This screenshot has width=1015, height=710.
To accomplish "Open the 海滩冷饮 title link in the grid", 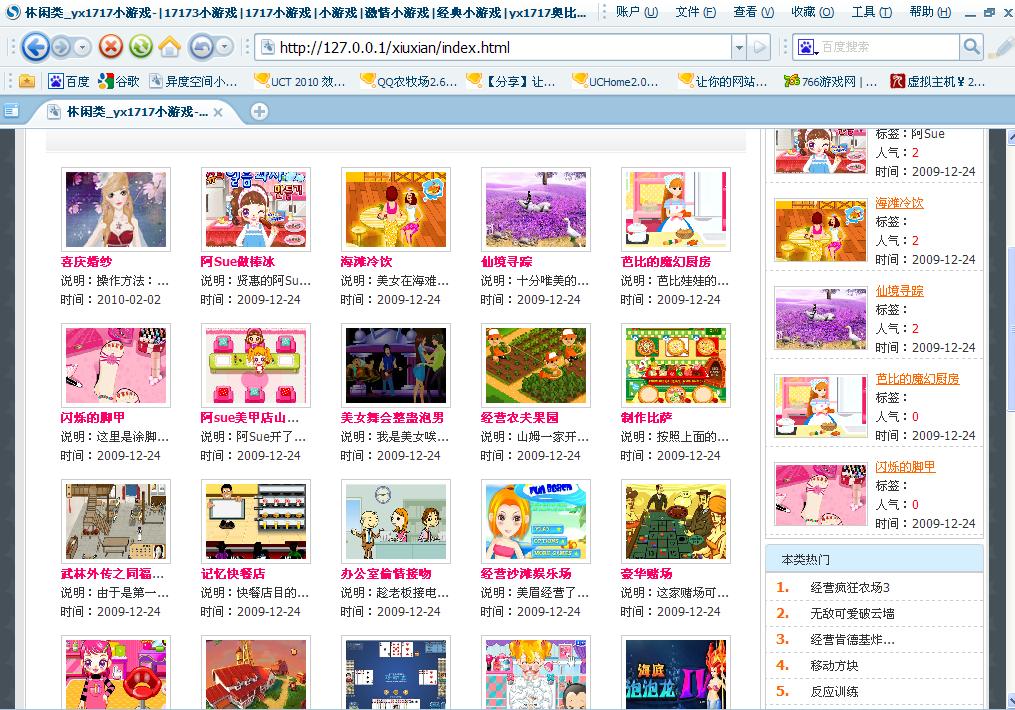I will [366, 261].
